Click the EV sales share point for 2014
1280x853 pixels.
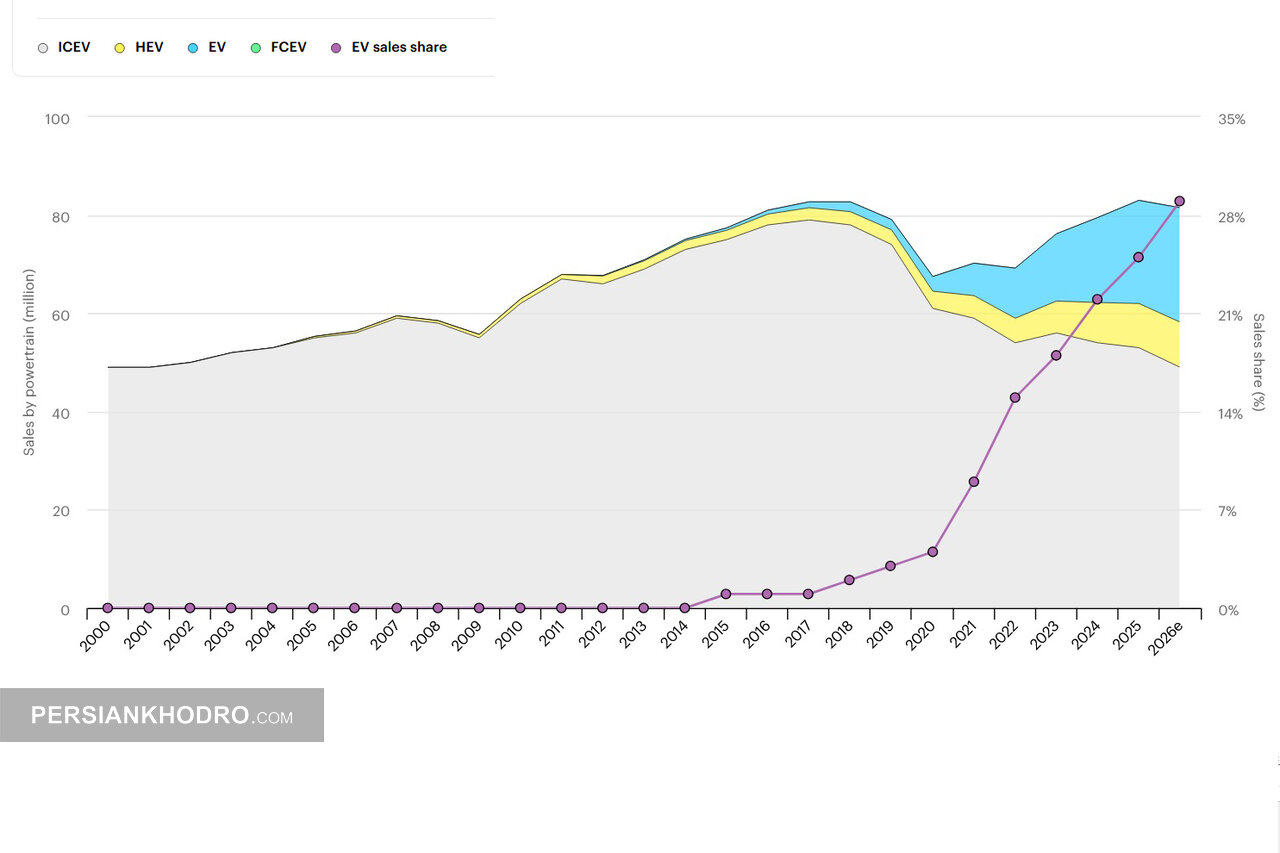tap(685, 608)
